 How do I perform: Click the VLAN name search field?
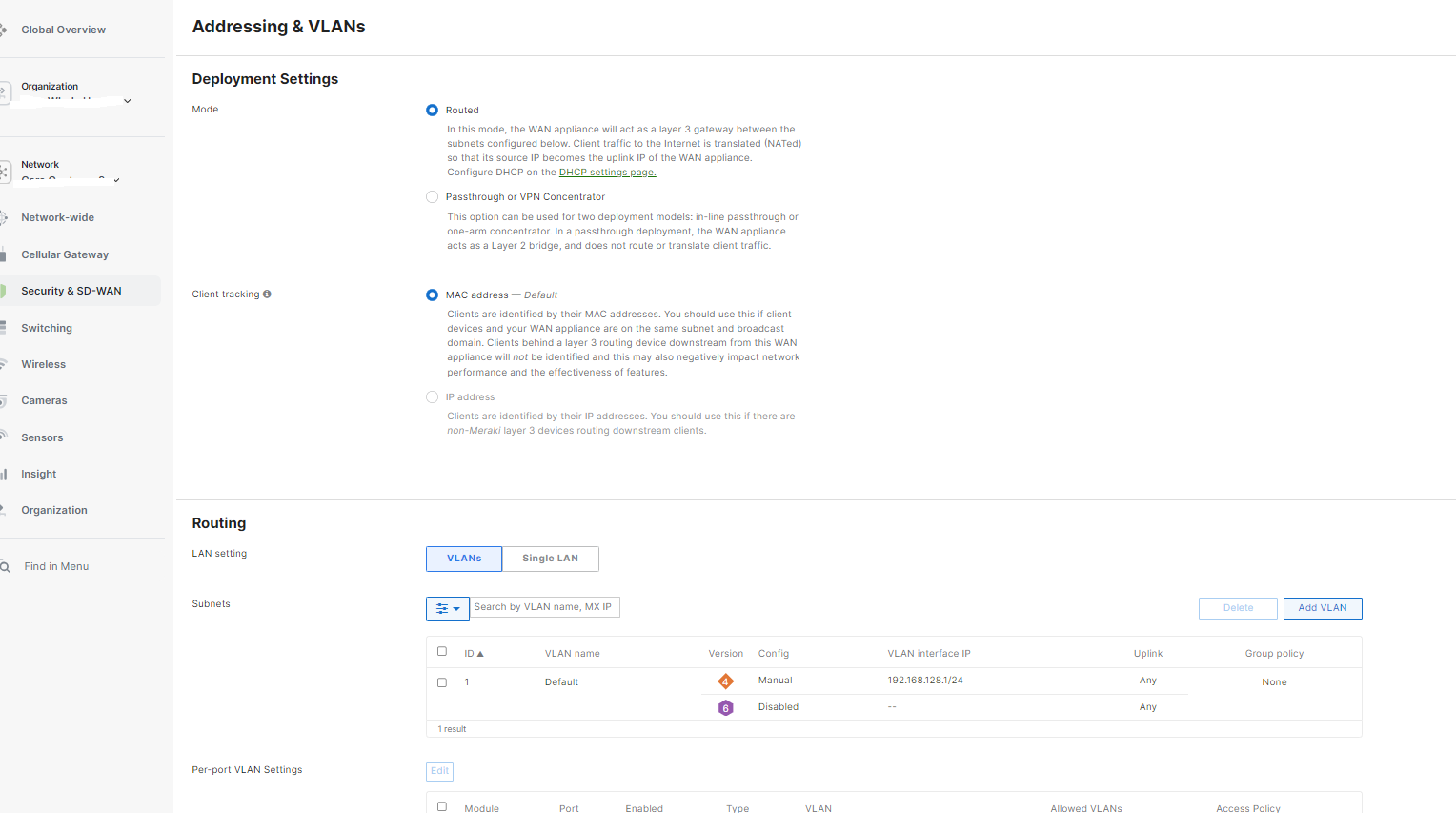545,607
